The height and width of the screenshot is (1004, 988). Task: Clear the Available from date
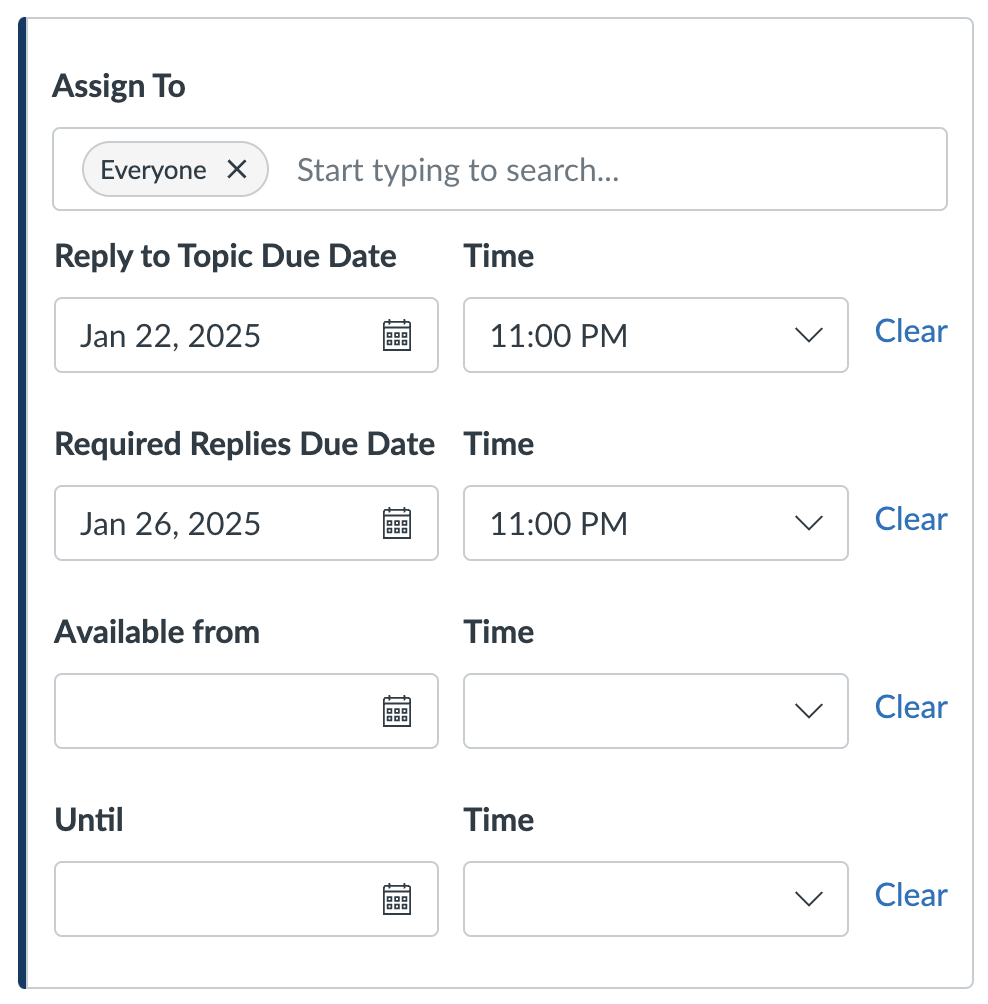(910, 707)
